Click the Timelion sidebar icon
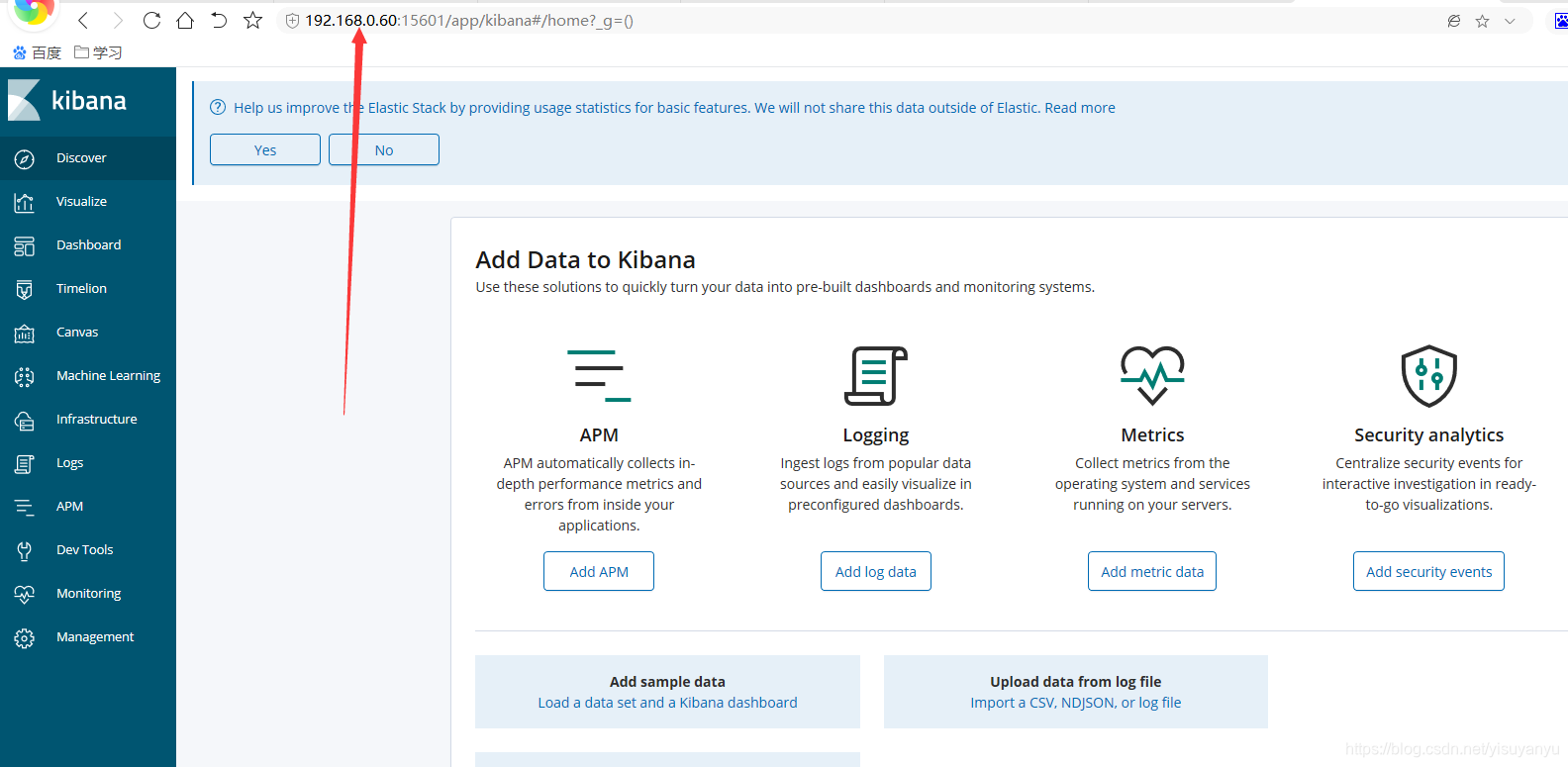 [x=25, y=290]
